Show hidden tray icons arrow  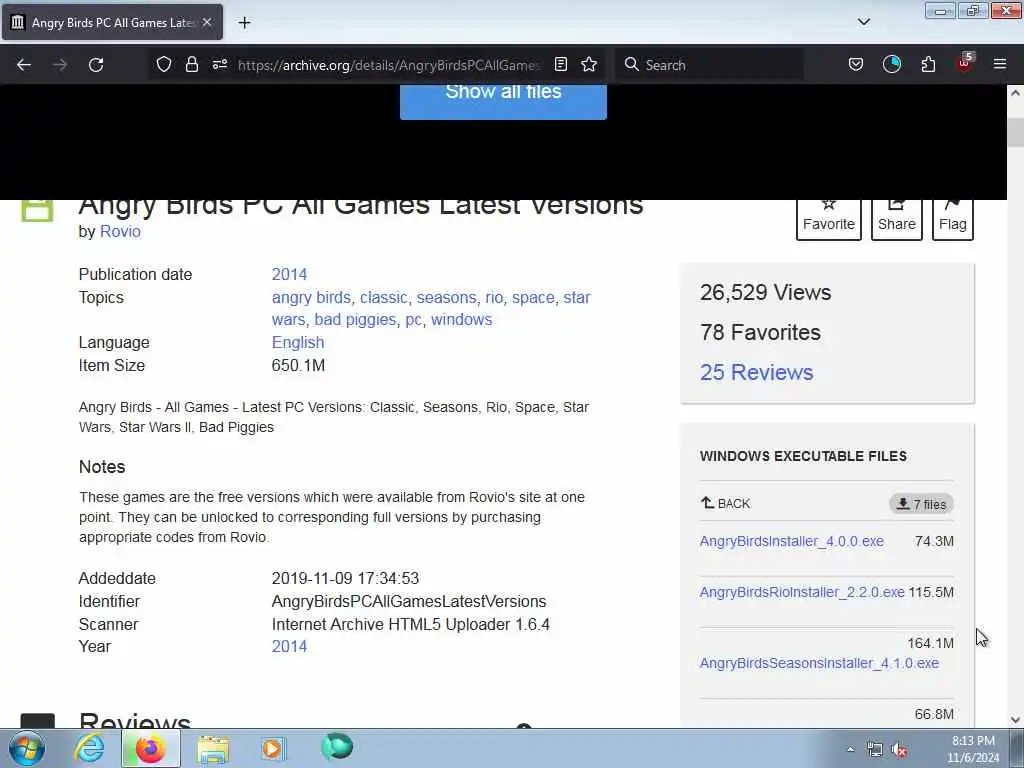[850, 750]
